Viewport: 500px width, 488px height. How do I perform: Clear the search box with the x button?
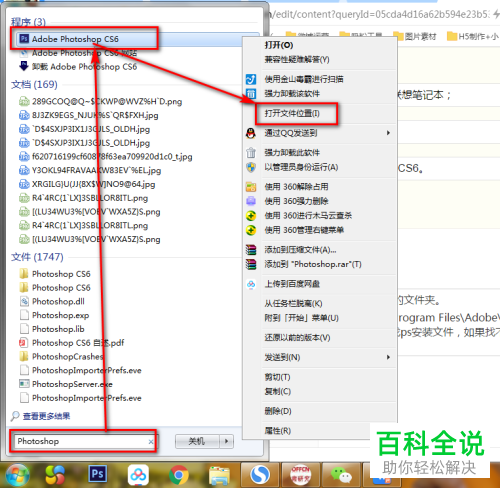tap(151, 442)
